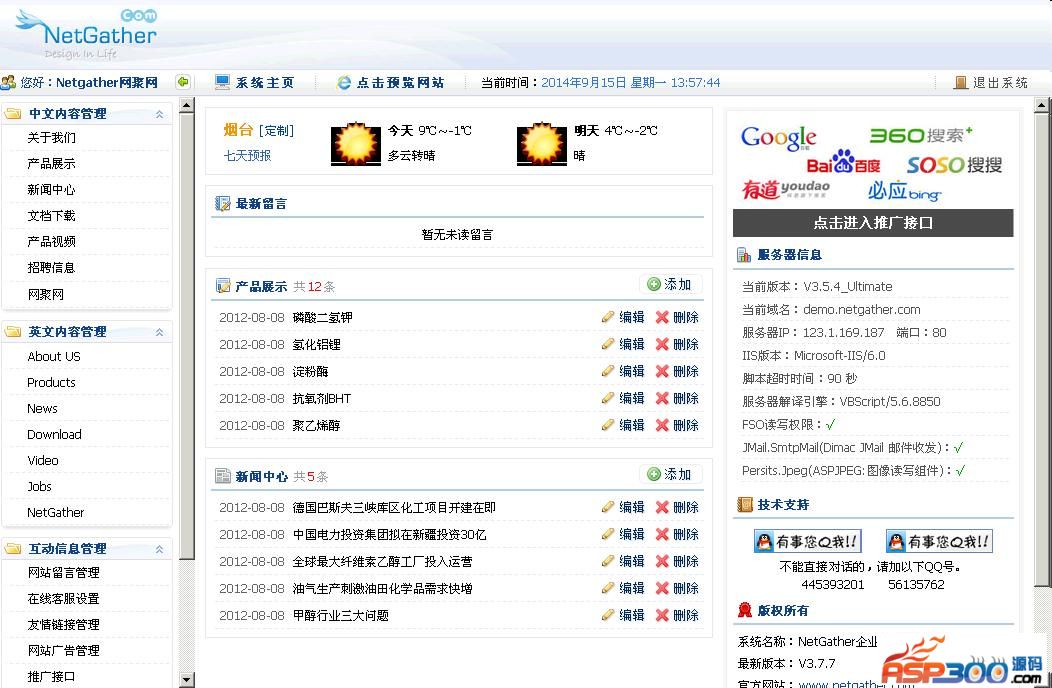Click main page scrollbar up arrow
1052x688 pixels.
click(x=1041, y=105)
